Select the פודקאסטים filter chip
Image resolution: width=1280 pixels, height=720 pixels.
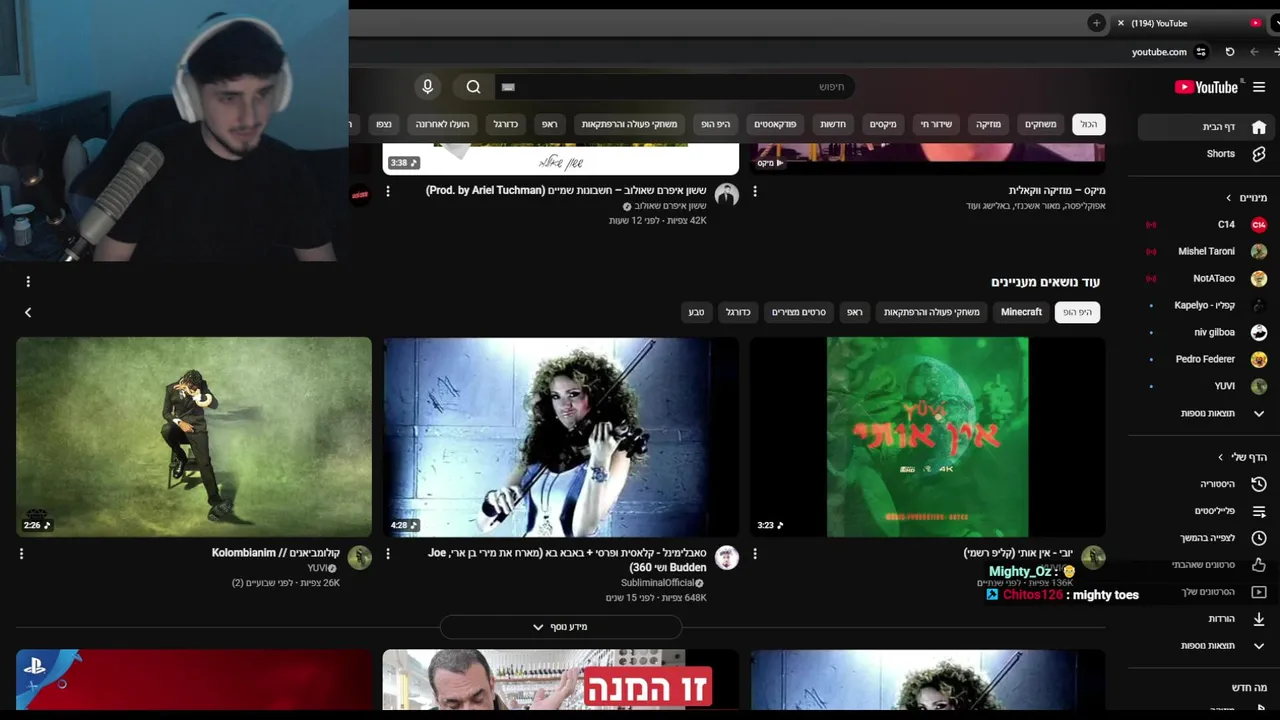coord(775,124)
